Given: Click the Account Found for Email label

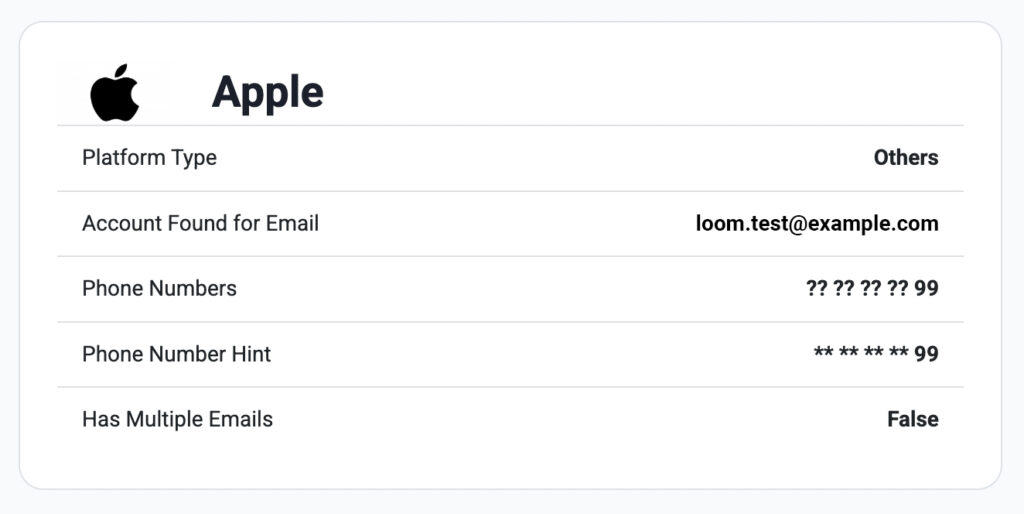Looking at the screenshot, I should (x=200, y=223).
